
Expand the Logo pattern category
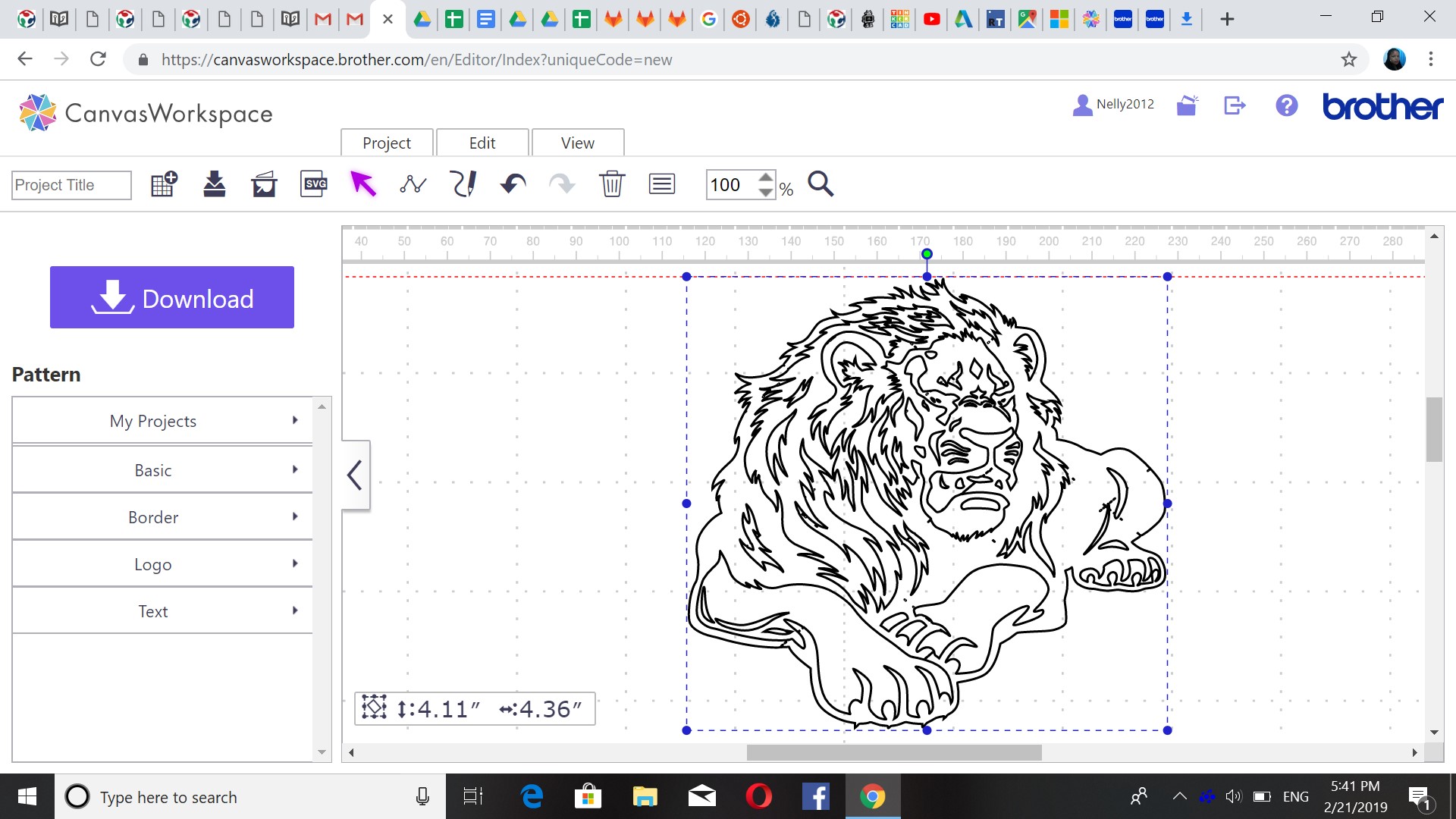tap(162, 564)
